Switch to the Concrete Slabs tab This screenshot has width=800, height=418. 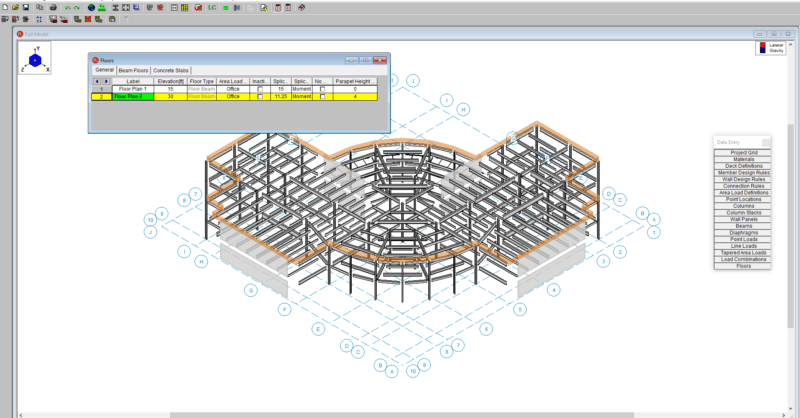click(x=171, y=71)
